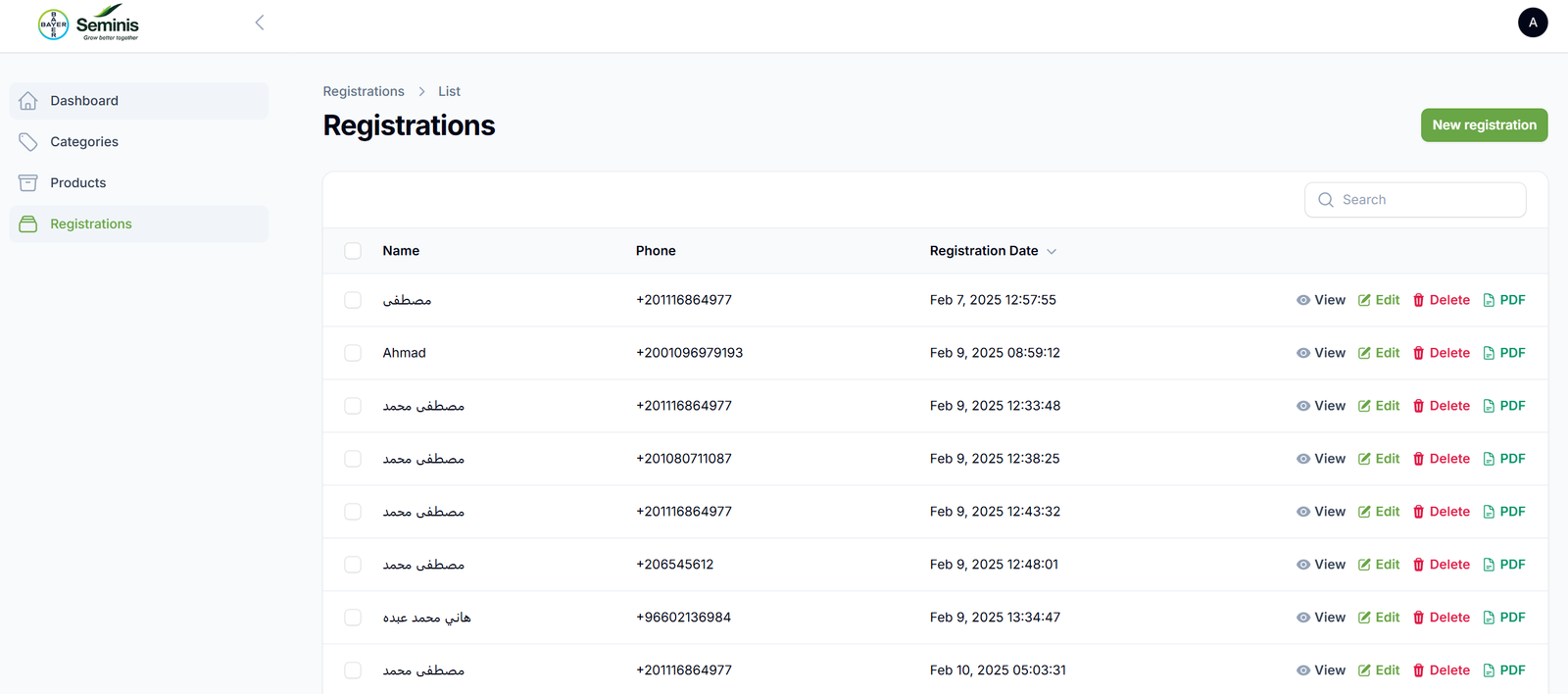The height and width of the screenshot is (694, 1568).
Task: Collapse the sidebar with the chevron arrow
Action: click(260, 23)
